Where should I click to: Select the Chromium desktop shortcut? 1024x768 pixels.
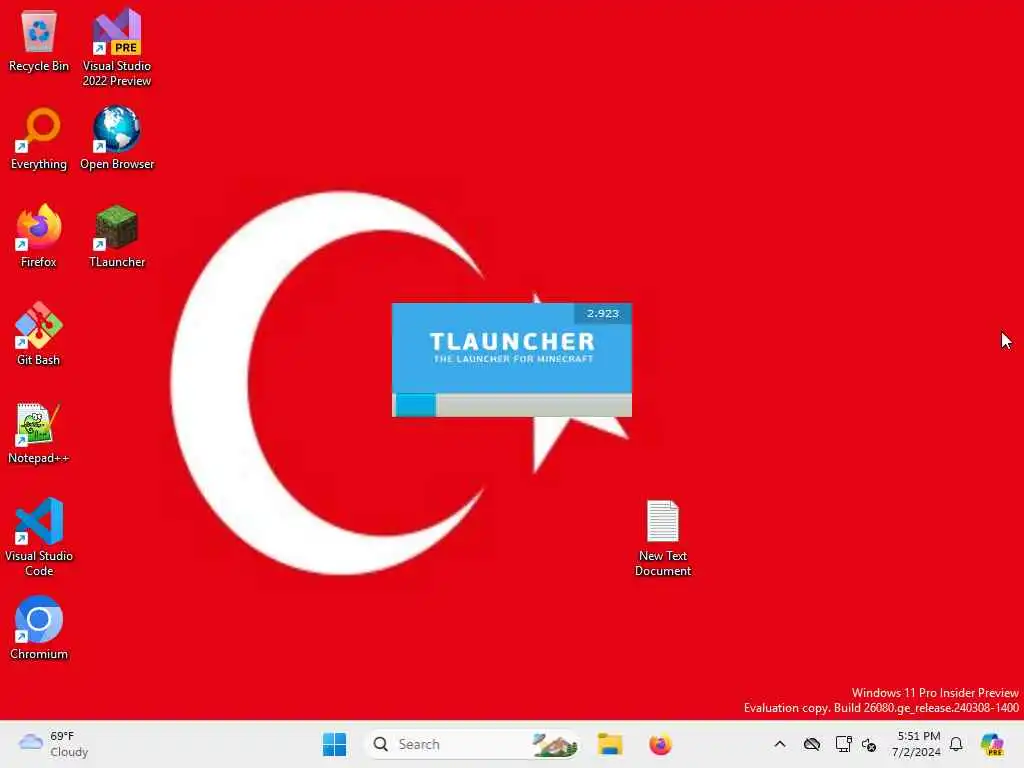pyautogui.click(x=39, y=628)
